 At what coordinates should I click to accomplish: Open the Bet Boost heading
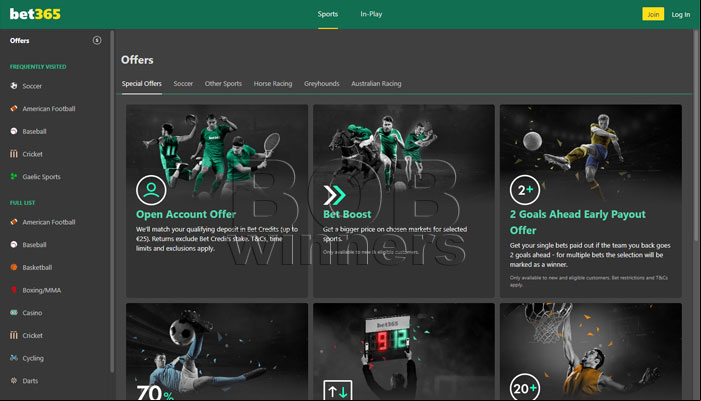(347, 215)
